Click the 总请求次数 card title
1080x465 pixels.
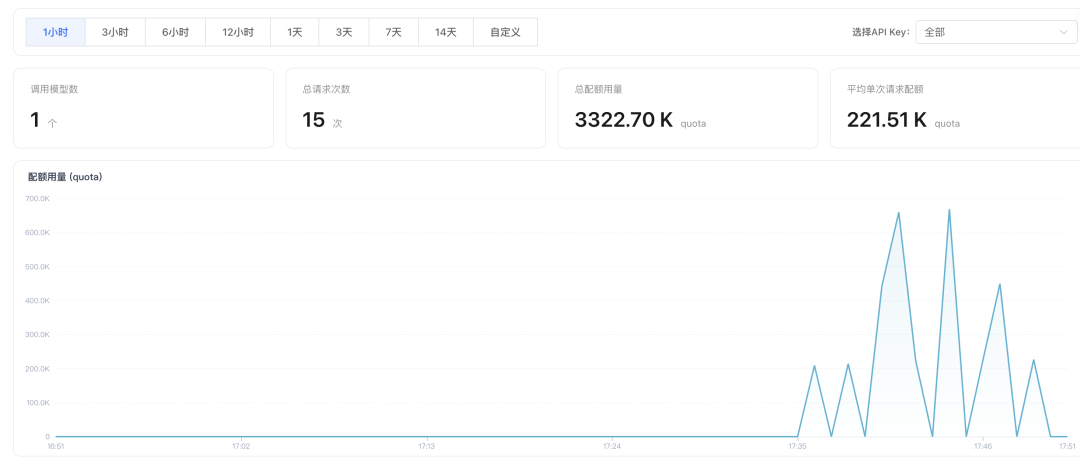[326, 90]
